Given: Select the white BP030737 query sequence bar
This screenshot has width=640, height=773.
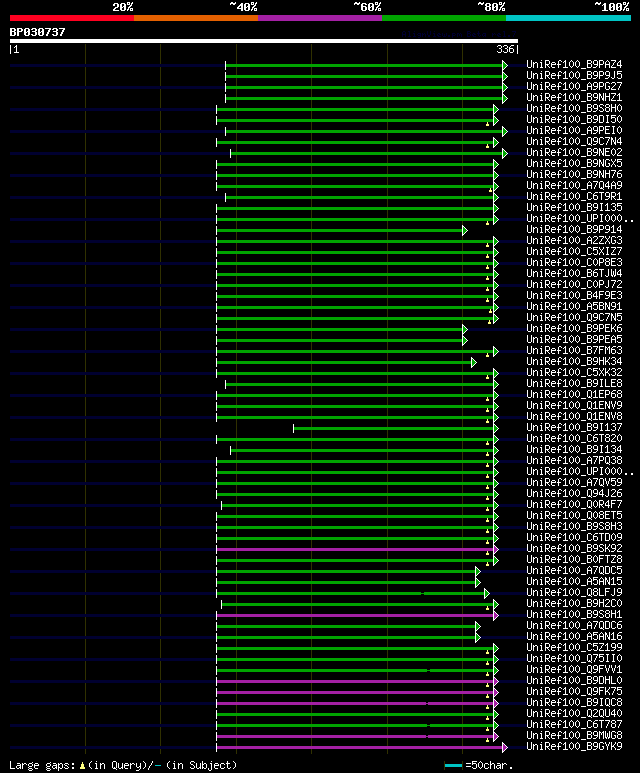Looking at the screenshot, I should [x=264, y=41].
